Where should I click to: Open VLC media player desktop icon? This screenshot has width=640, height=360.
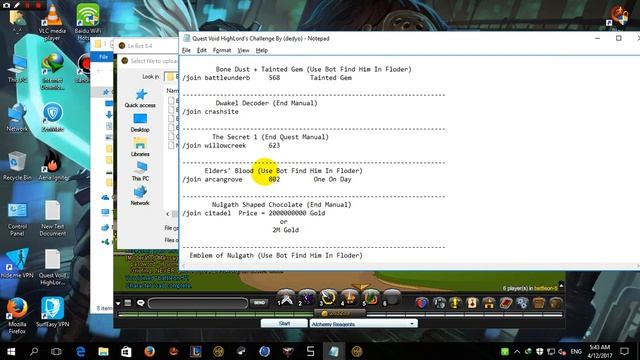(x=52, y=22)
